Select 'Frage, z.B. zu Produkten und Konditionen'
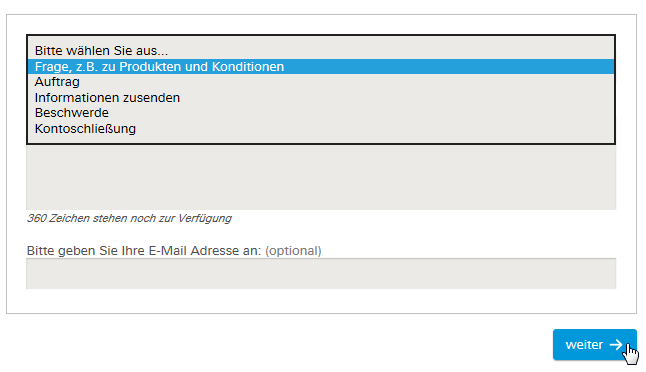646x372 pixels. click(321, 67)
